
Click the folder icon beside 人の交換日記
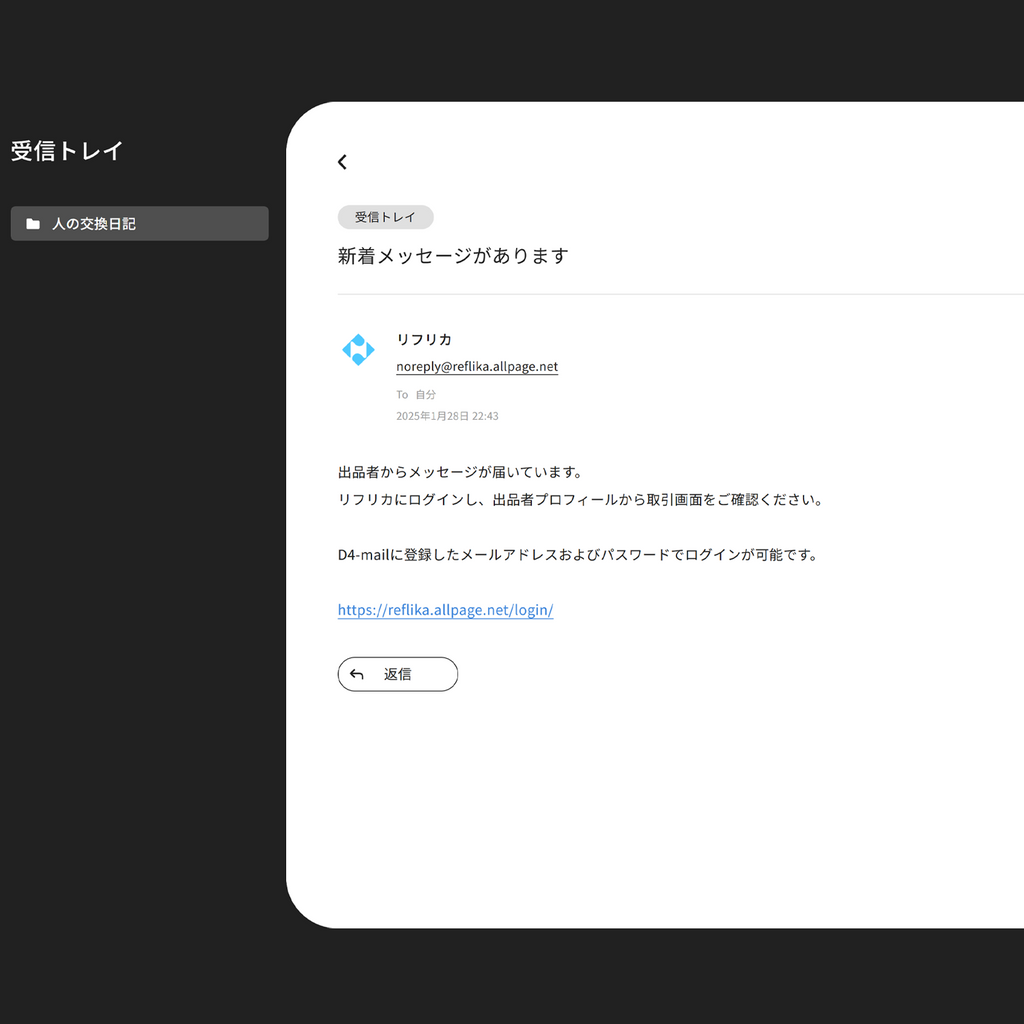[x=33, y=223]
